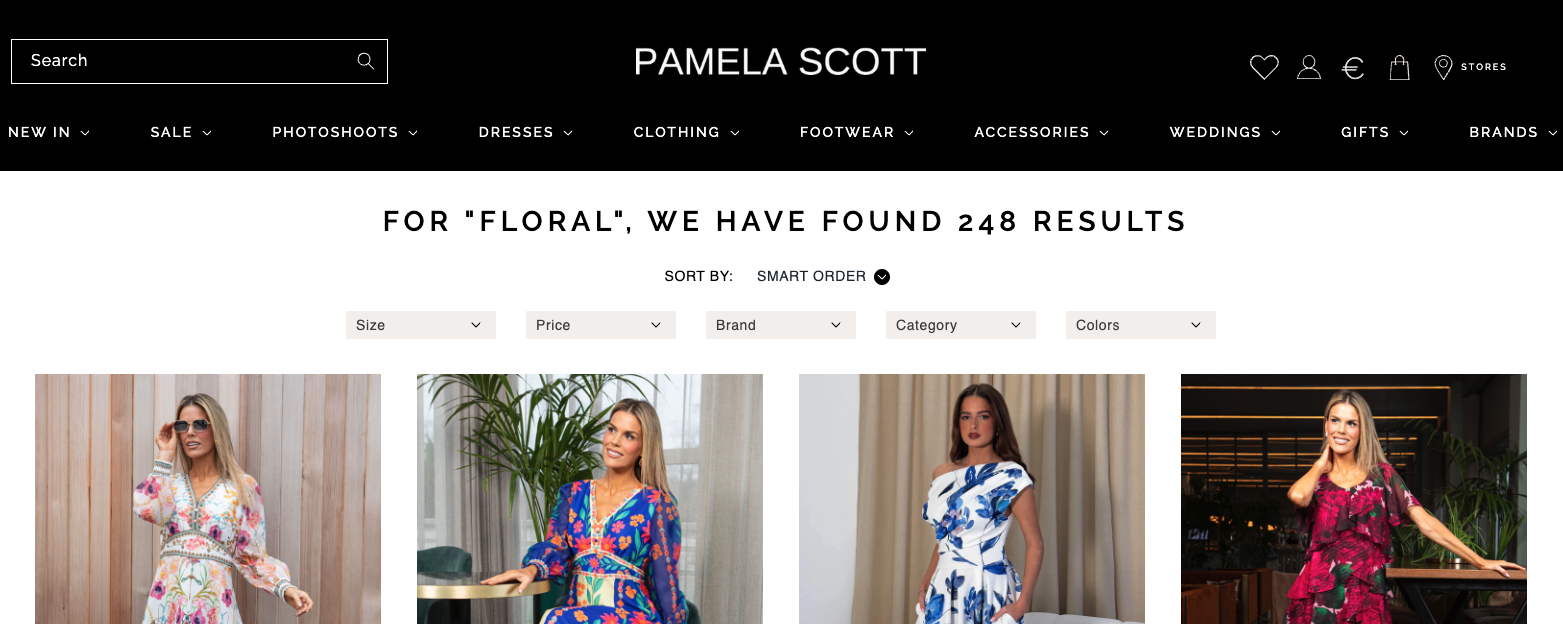Viewport: 1563px width, 624px height.
Task: Click the Stores location pin icon
Action: 1443,67
